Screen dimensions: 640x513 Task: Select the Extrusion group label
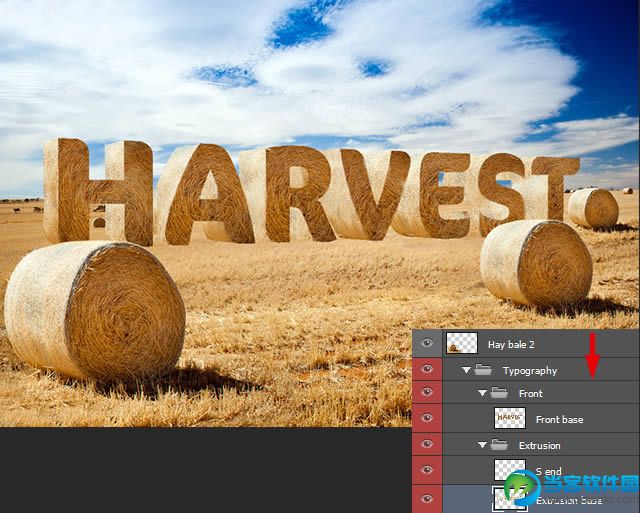click(x=540, y=446)
